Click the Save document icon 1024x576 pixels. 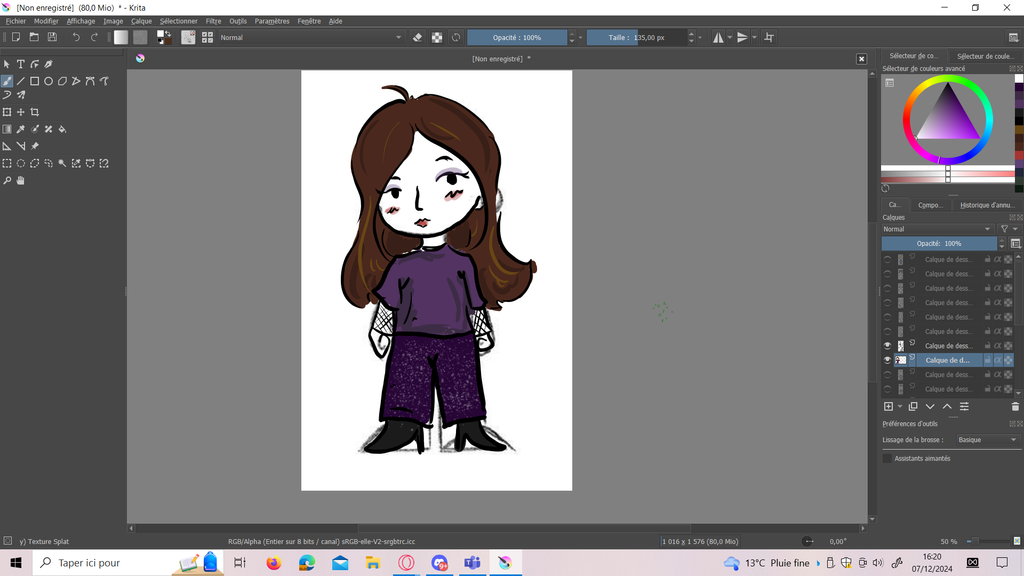tap(52, 37)
